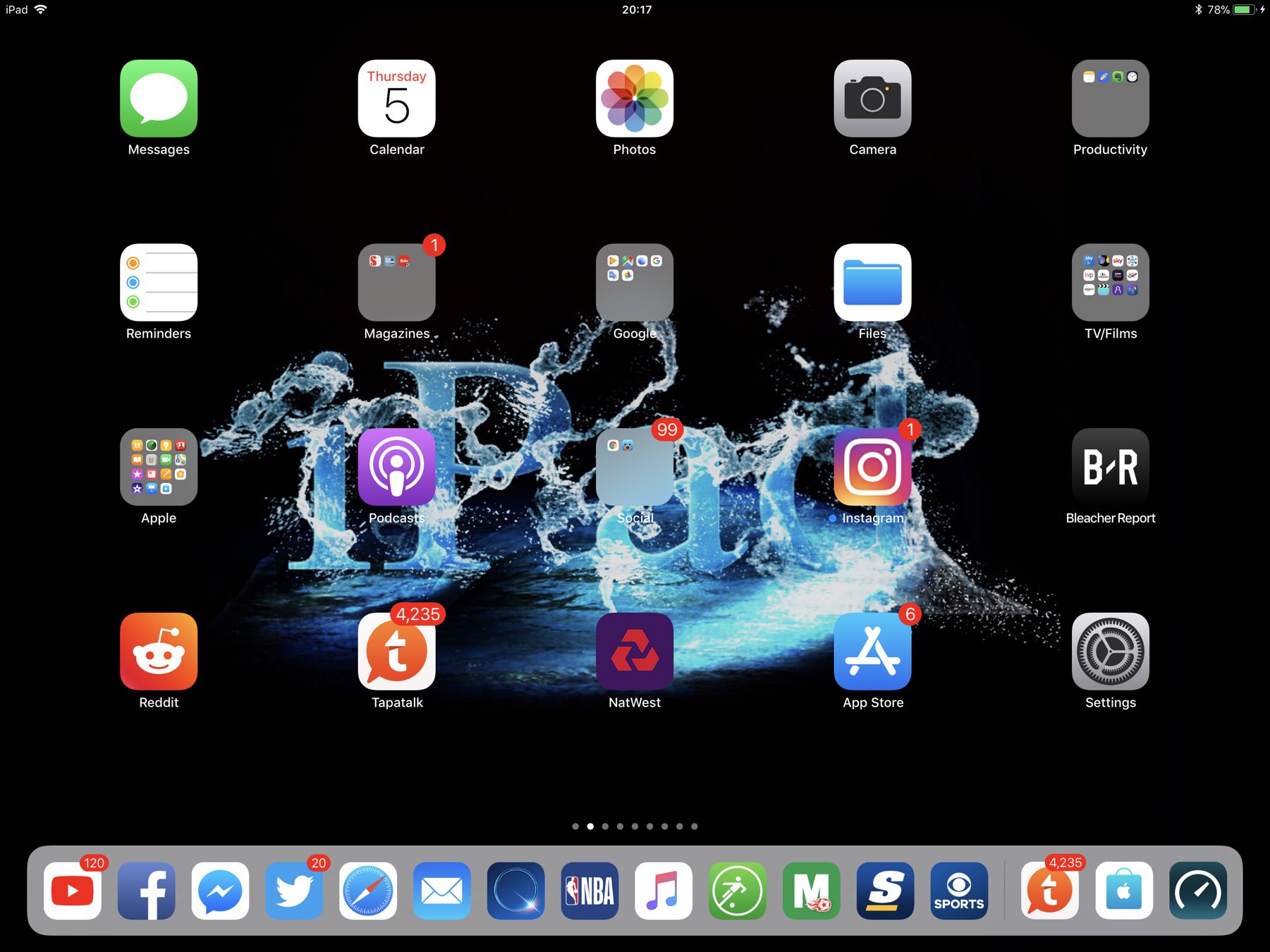
Task: Open the Camera app
Action: coord(872,98)
